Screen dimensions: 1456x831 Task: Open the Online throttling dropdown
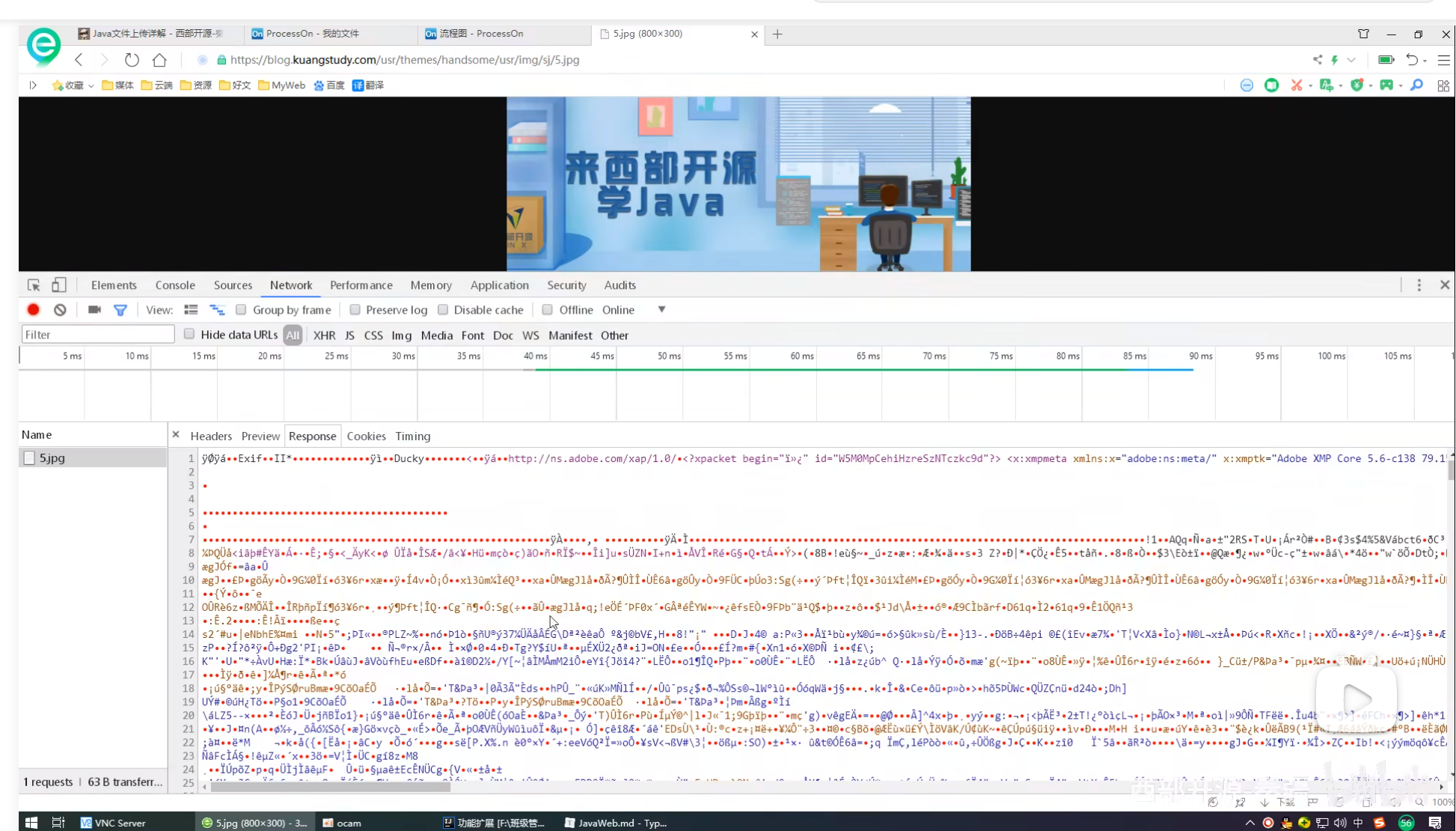pos(661,310)
